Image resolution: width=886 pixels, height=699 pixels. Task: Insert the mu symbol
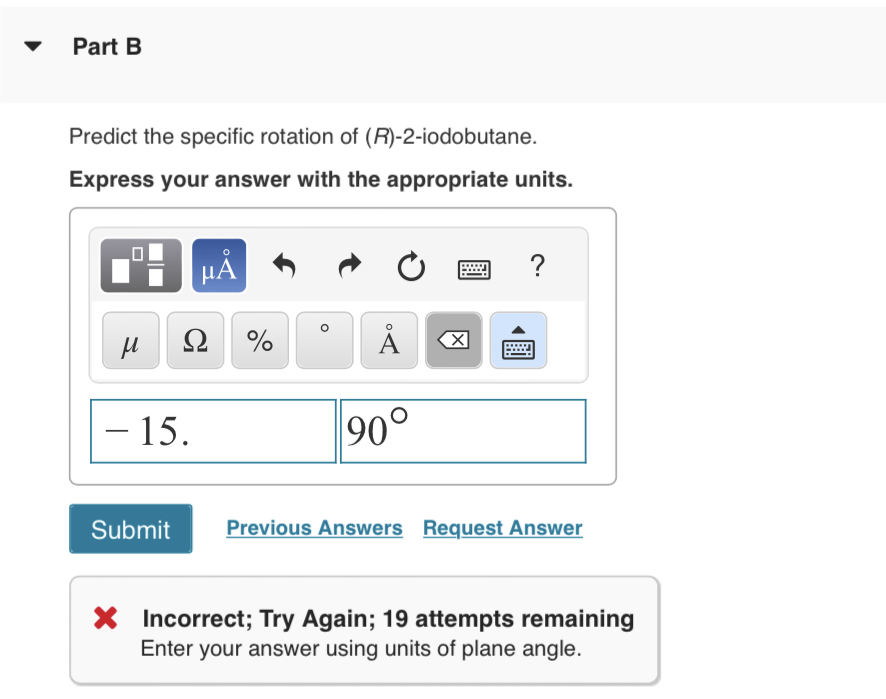tap(130, 340)
